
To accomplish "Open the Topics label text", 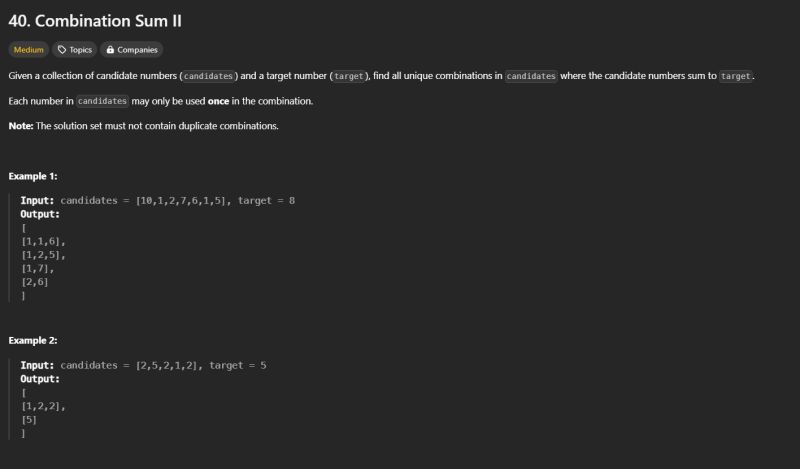I will point(81,50).
